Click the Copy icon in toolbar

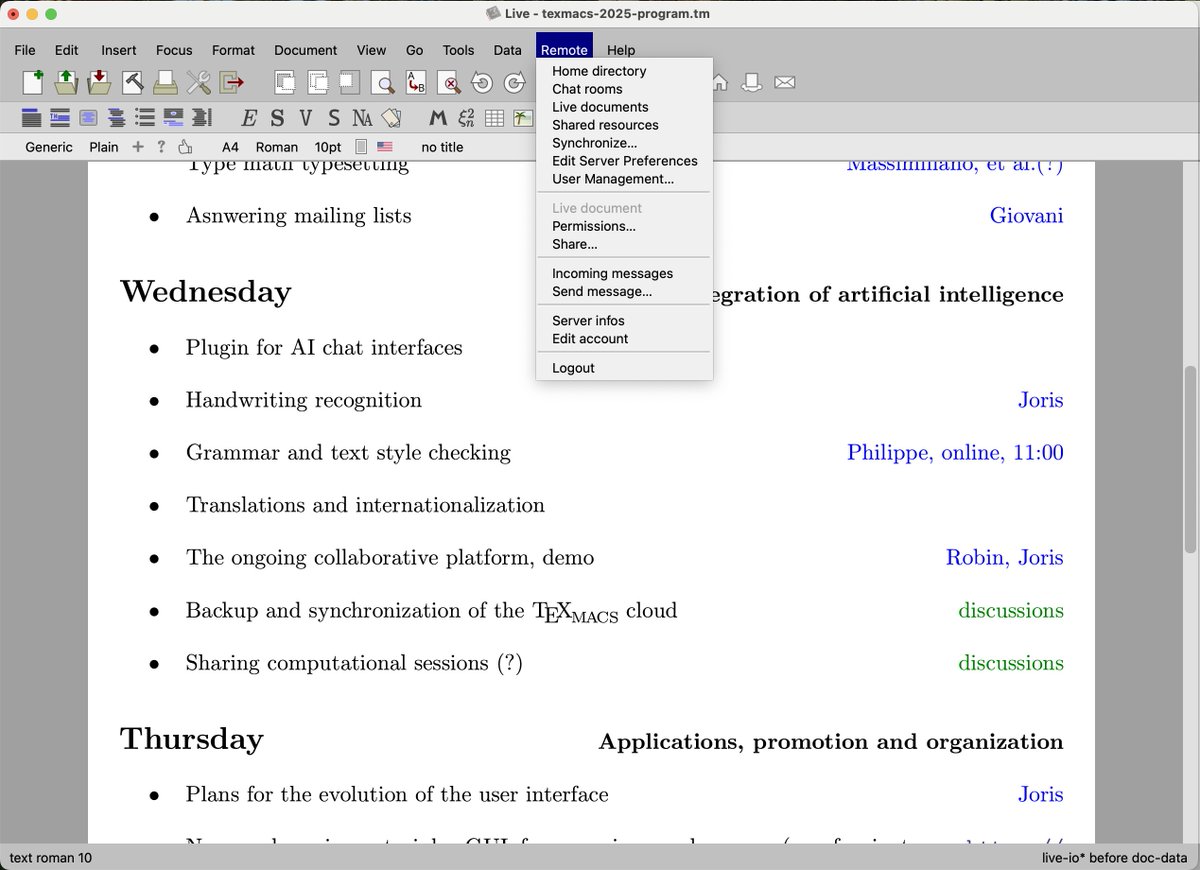pos(317,82)
